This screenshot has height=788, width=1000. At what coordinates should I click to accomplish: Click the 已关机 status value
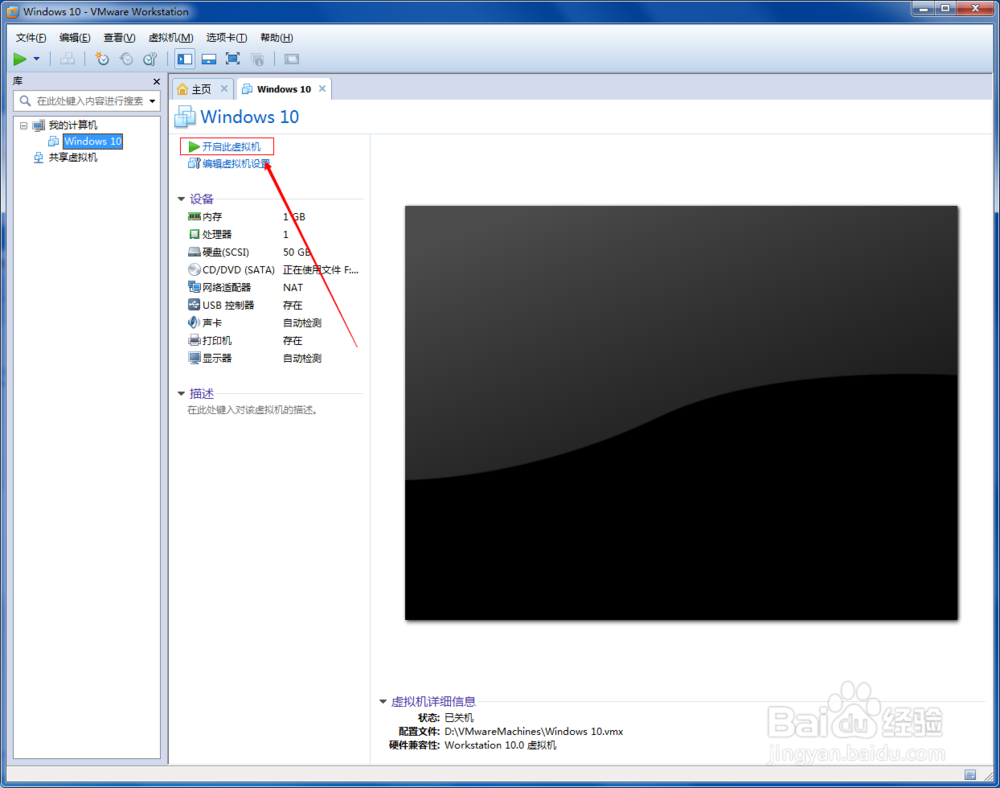pyautogui.click(x=459, y=718)
